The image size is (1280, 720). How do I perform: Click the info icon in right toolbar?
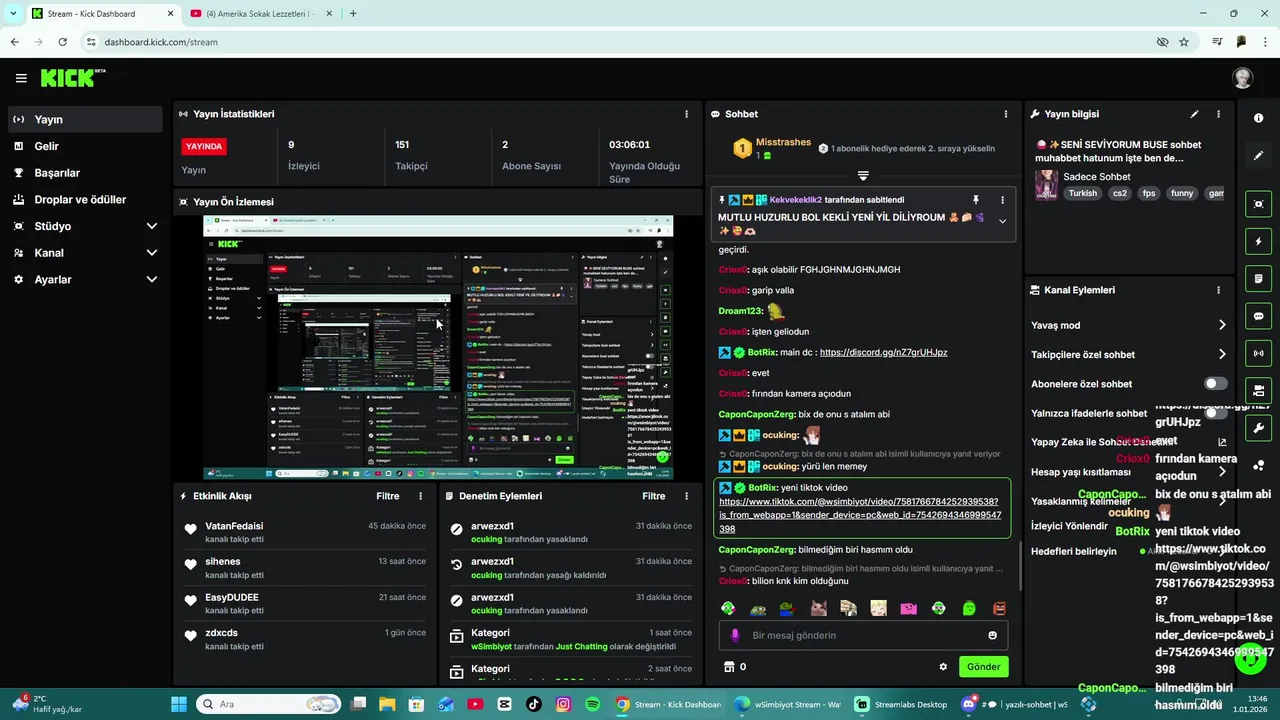(x=1258, y=118)
